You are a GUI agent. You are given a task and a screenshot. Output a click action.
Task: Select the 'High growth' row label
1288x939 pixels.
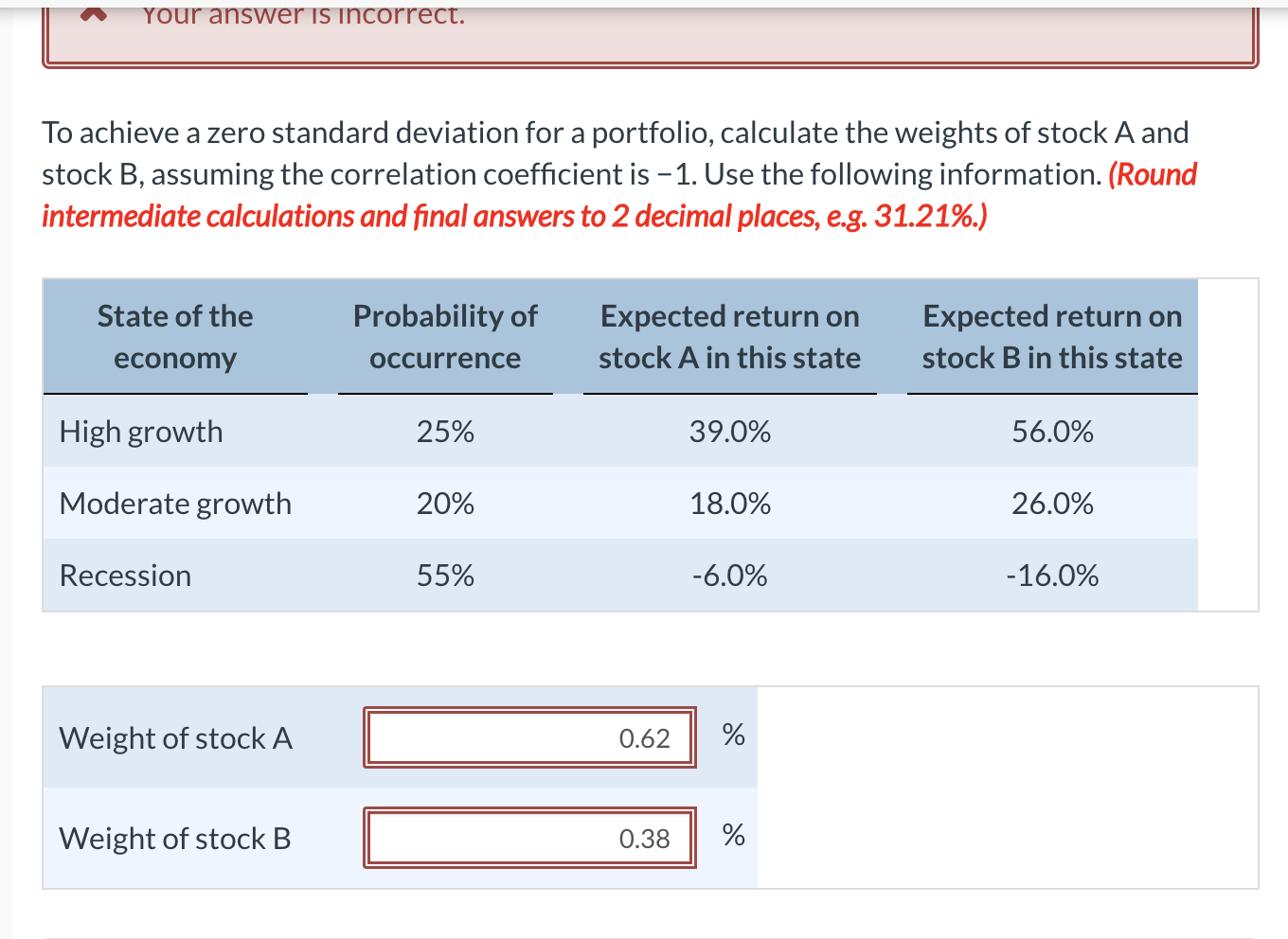pos(140,432)
